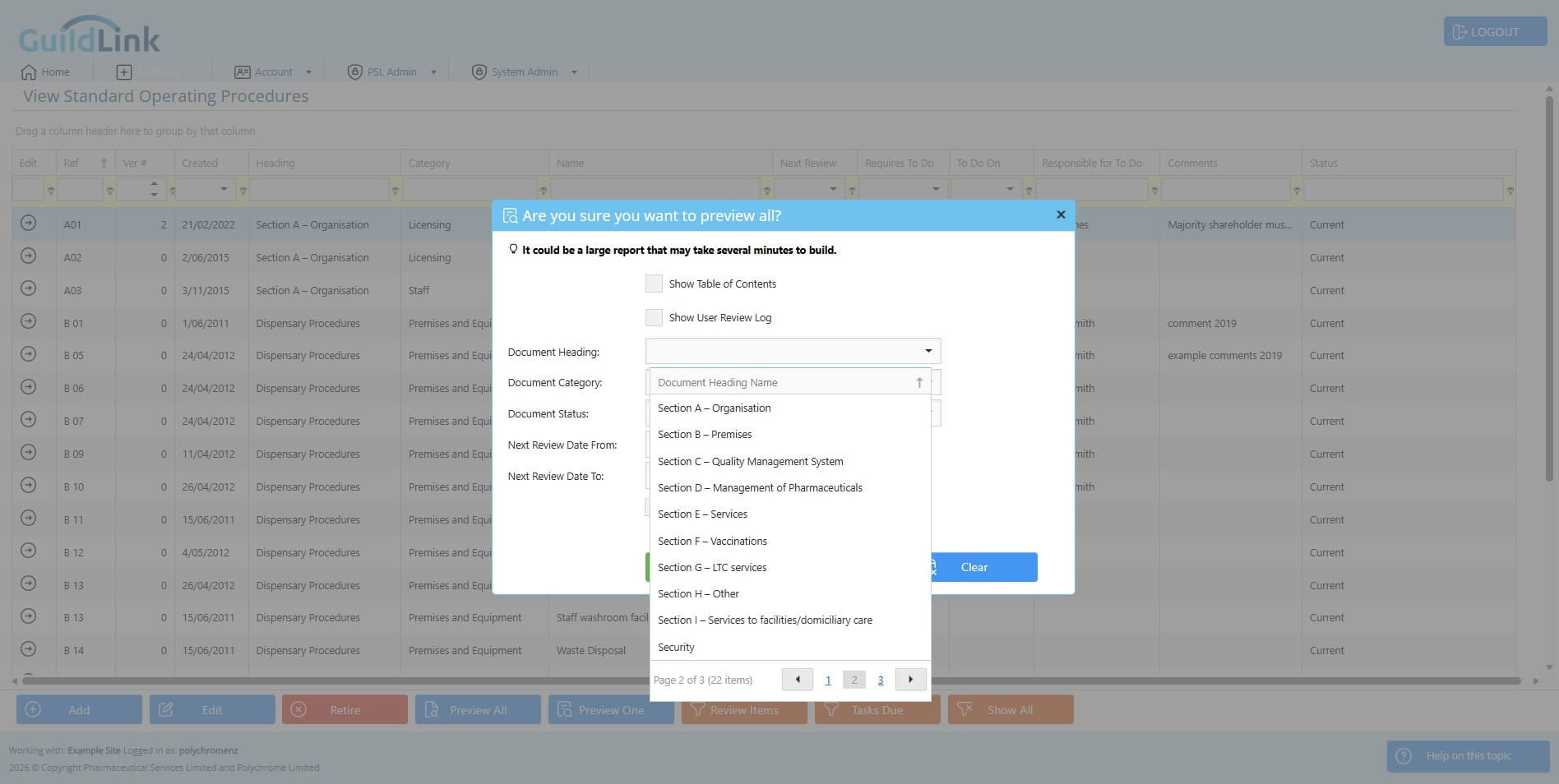Click the vertical page scrollbar

1549,288
